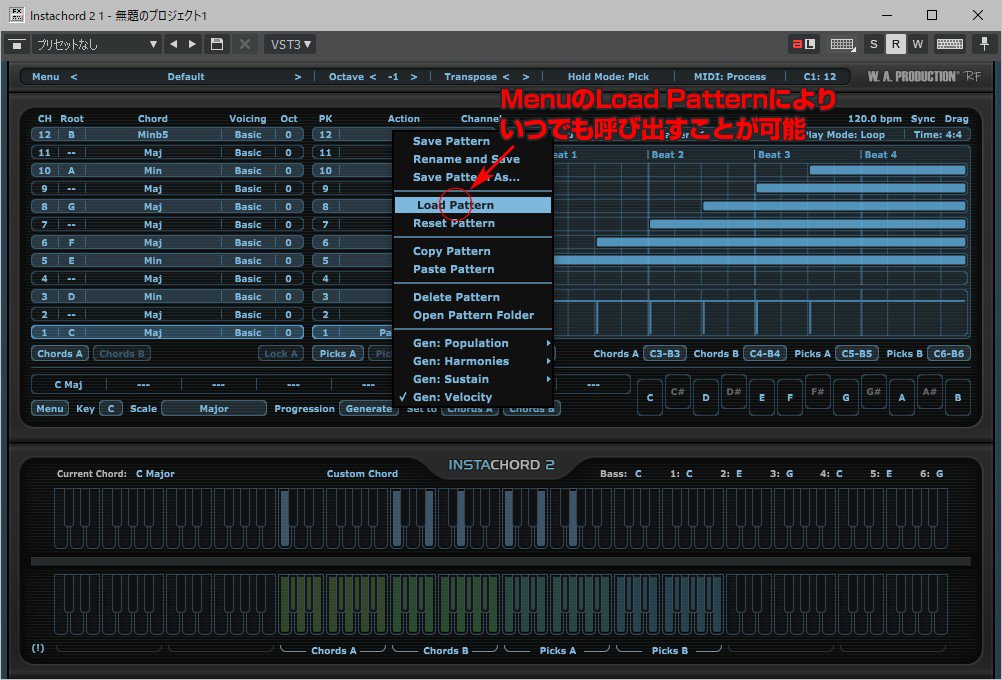
Task: Click Root B cell in row 12
Action: (x=72, y=135)
